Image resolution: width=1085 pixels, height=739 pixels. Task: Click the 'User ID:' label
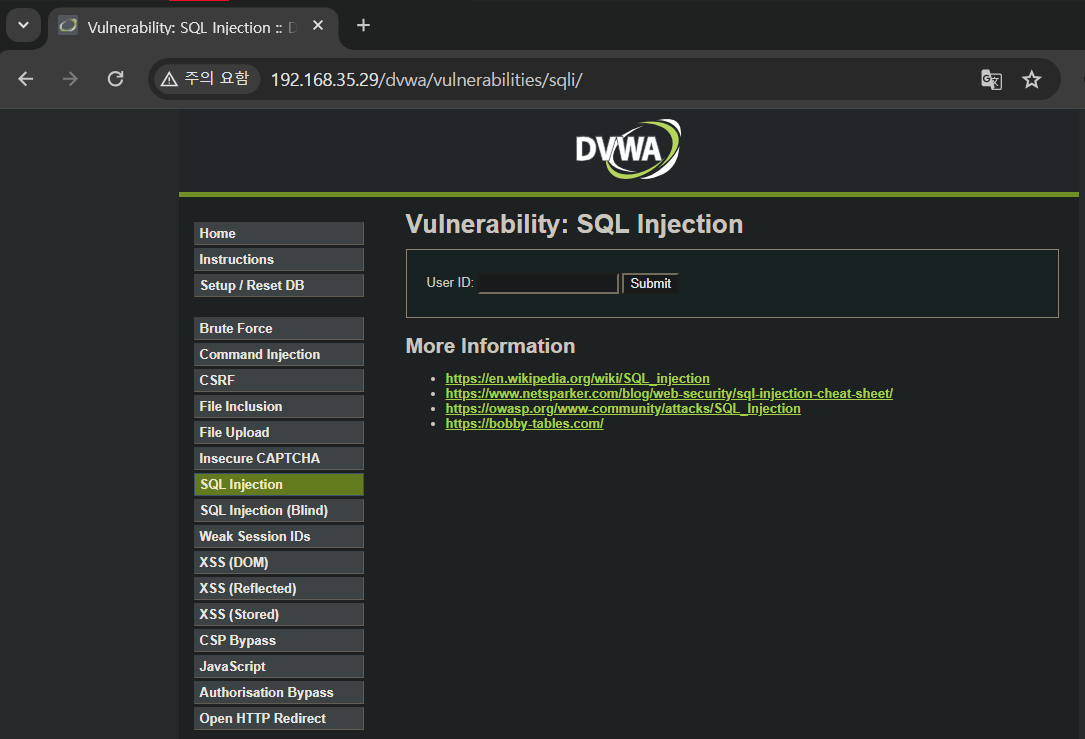click(x=450, y=282)
